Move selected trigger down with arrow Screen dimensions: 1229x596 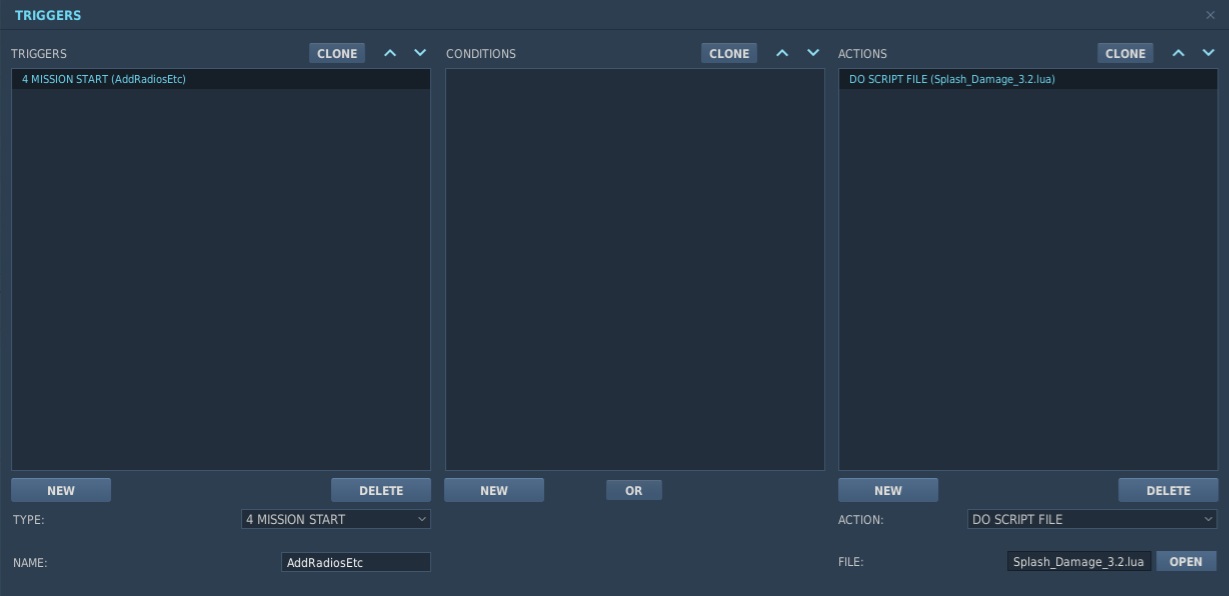coord(420,53)
